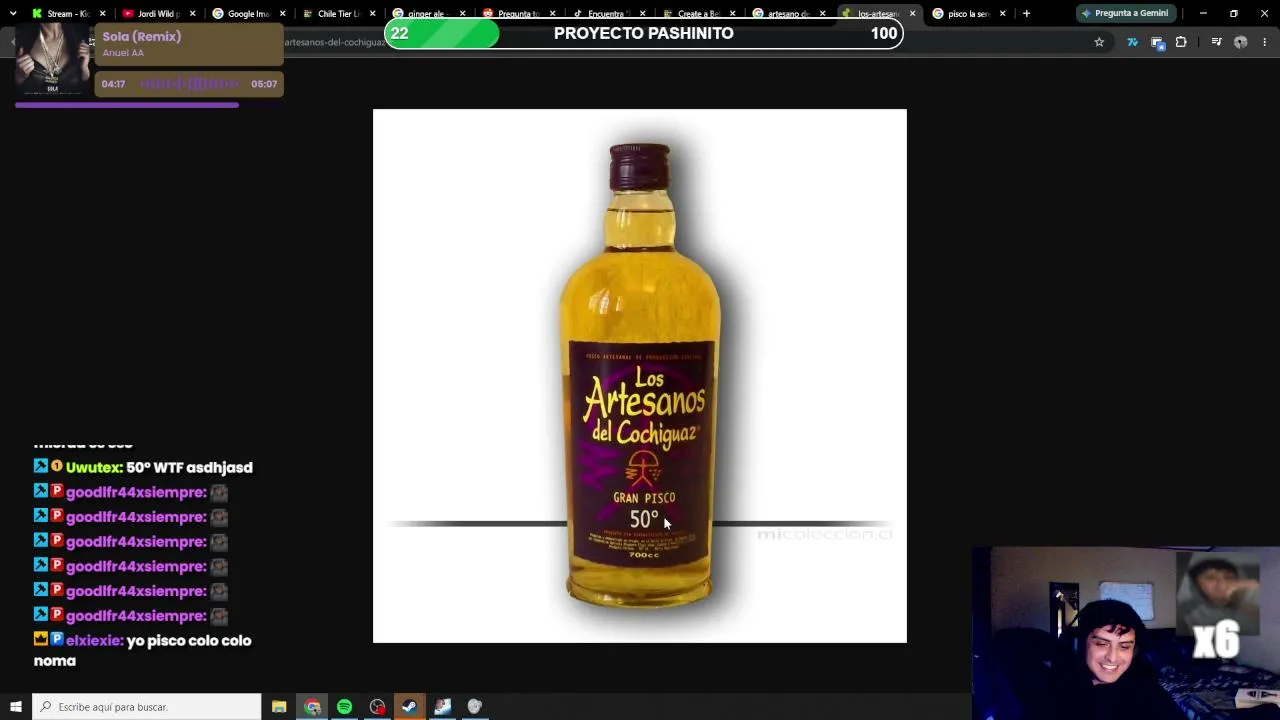Open the blue translate extension icon

tap(1132, 42)
